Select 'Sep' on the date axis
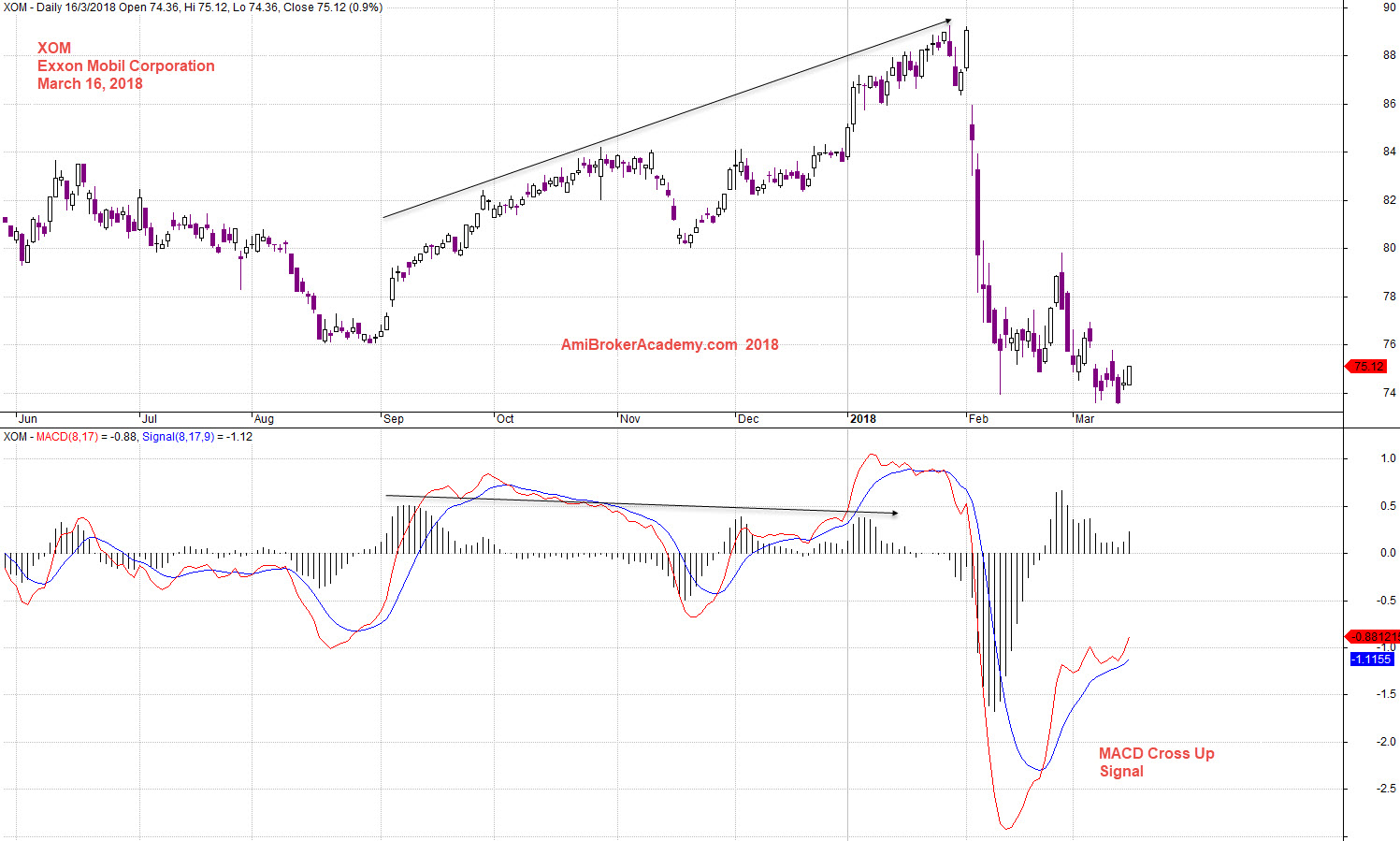The width and height of the screenshot is (1400, 841). (x=393, y=419)
